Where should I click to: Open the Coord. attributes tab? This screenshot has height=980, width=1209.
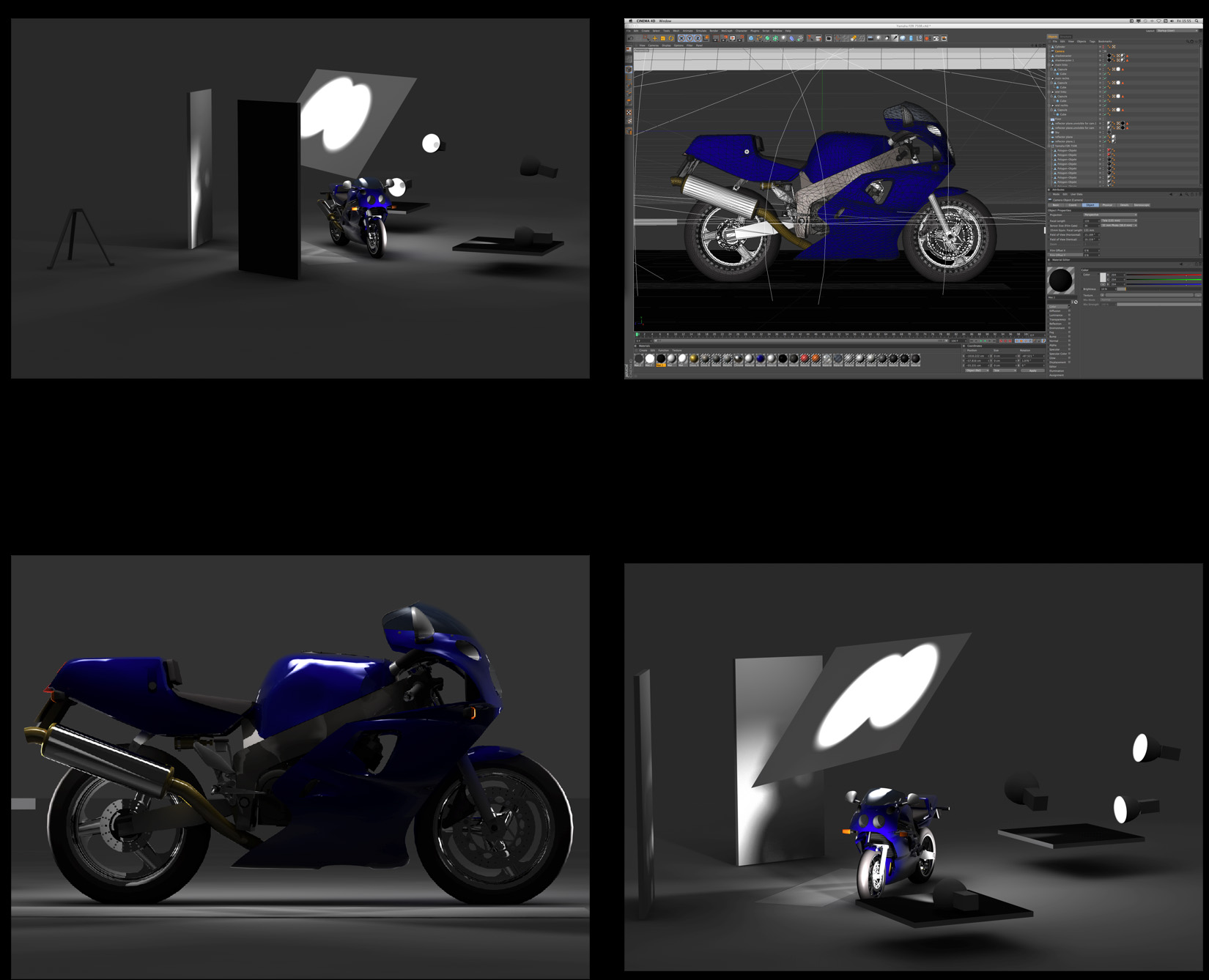tap(1073, 205)
